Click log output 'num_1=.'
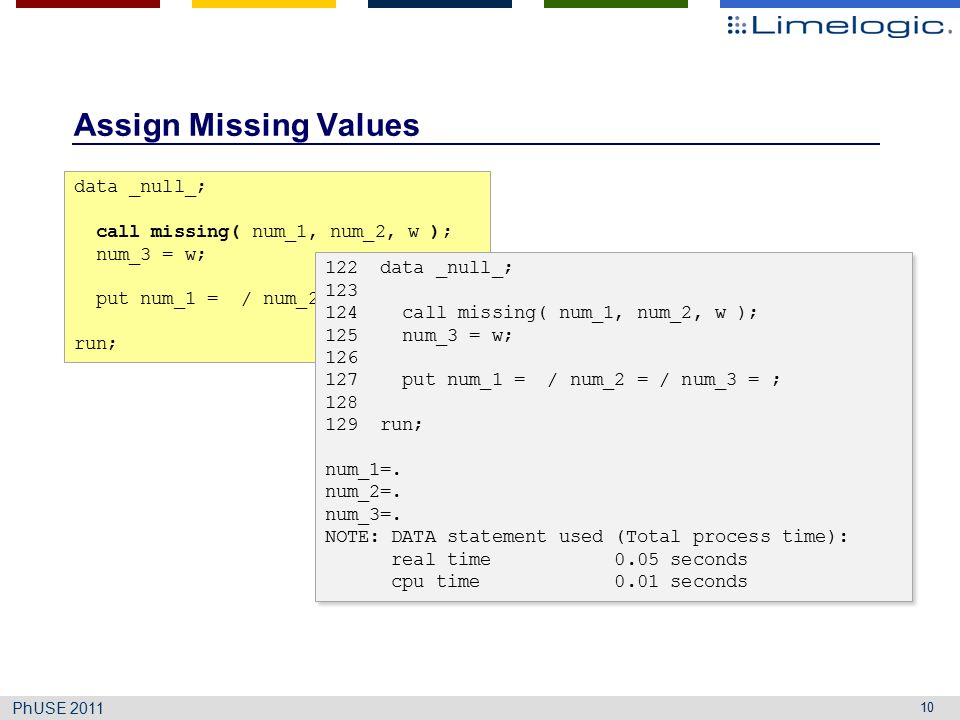Screen dimensions: 960x720 click(362, 470)
